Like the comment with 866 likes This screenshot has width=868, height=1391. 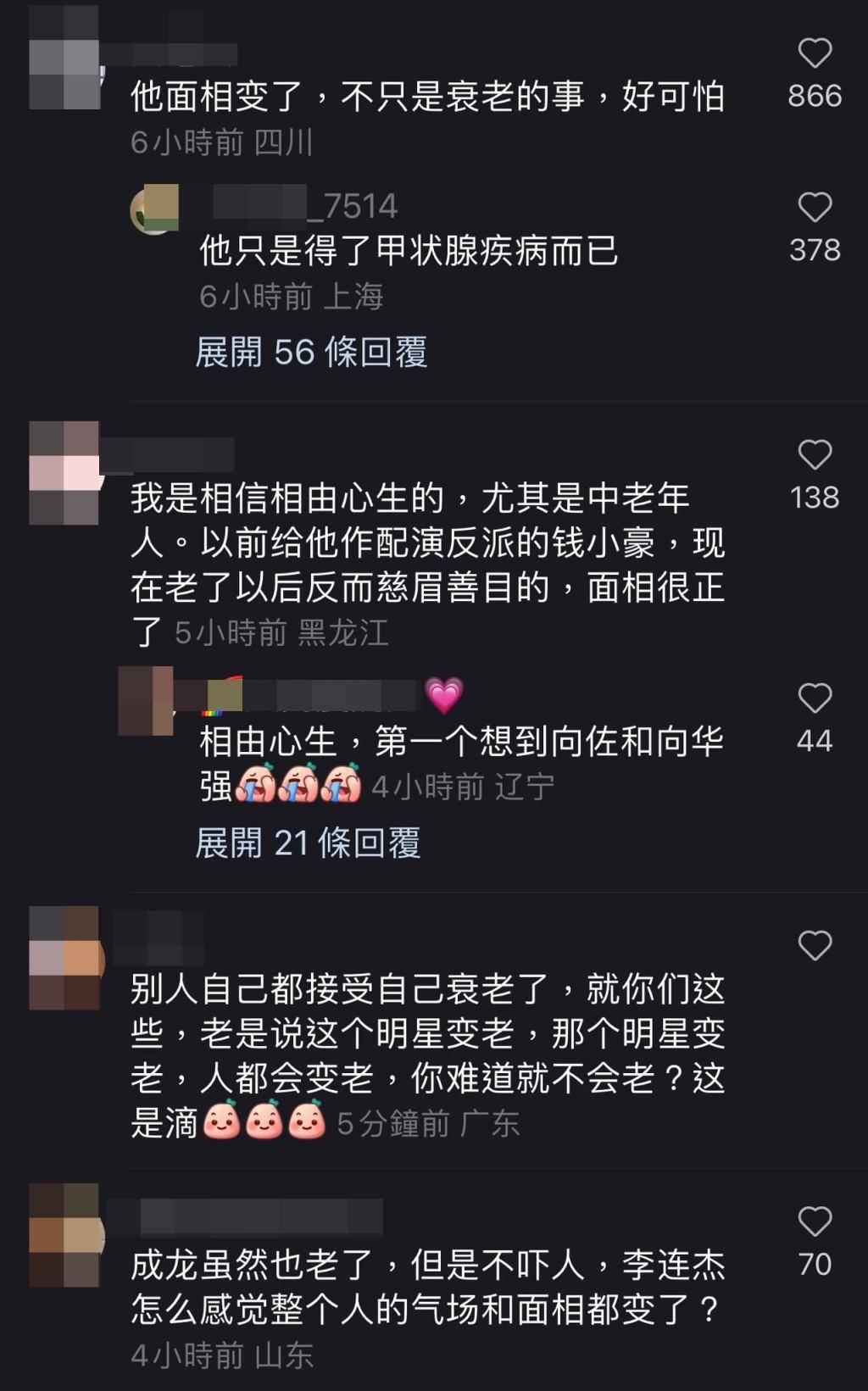[x=815, y=53]
